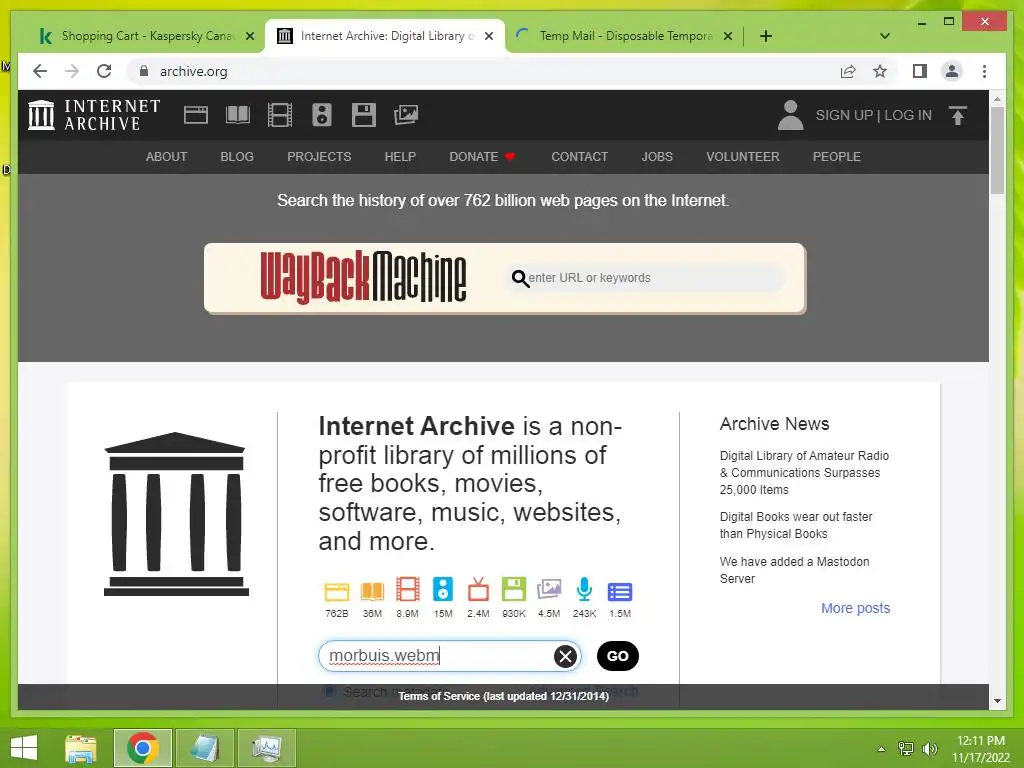The height and width of the screenshot is (768, 1024).
Task: Open the Texts book icon in top navigation
Action: click(238, 115)
